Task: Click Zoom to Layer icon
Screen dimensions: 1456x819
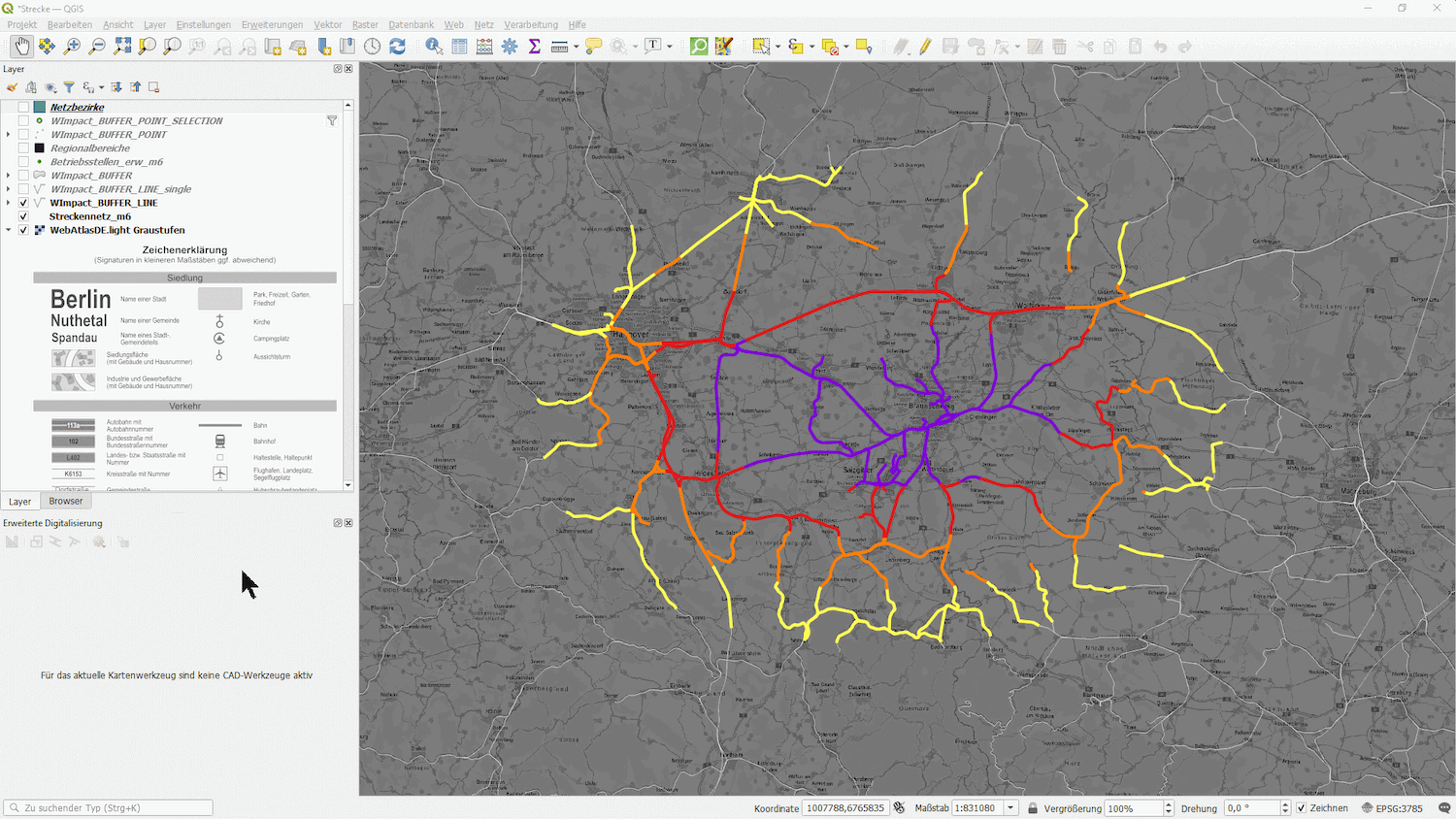Action: tap(173, 46)
